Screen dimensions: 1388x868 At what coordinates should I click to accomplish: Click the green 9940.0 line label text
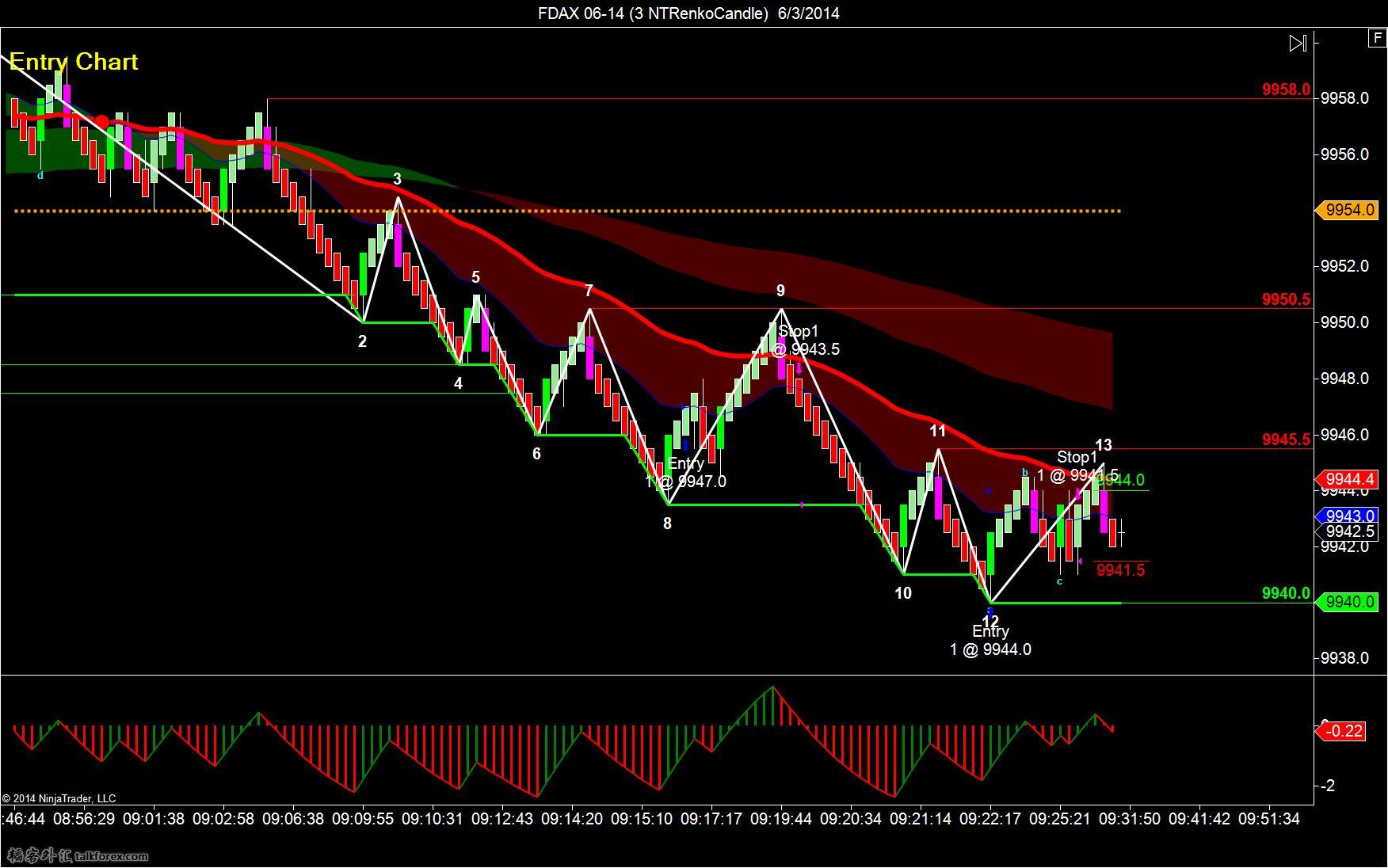pyautogui.click(x=1286, y=593)
